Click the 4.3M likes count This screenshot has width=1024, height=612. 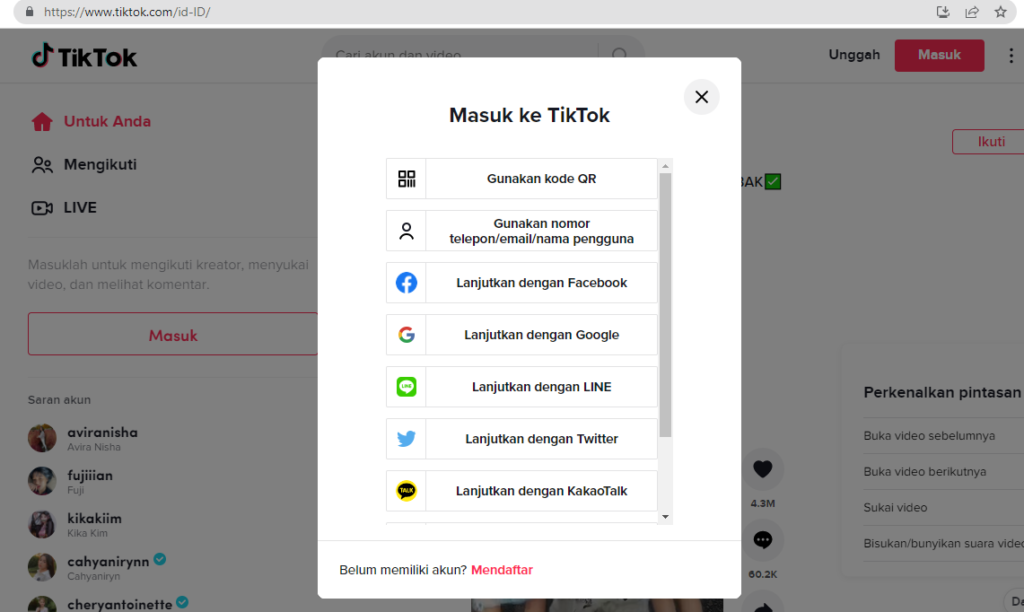click(x=762, y=504)
